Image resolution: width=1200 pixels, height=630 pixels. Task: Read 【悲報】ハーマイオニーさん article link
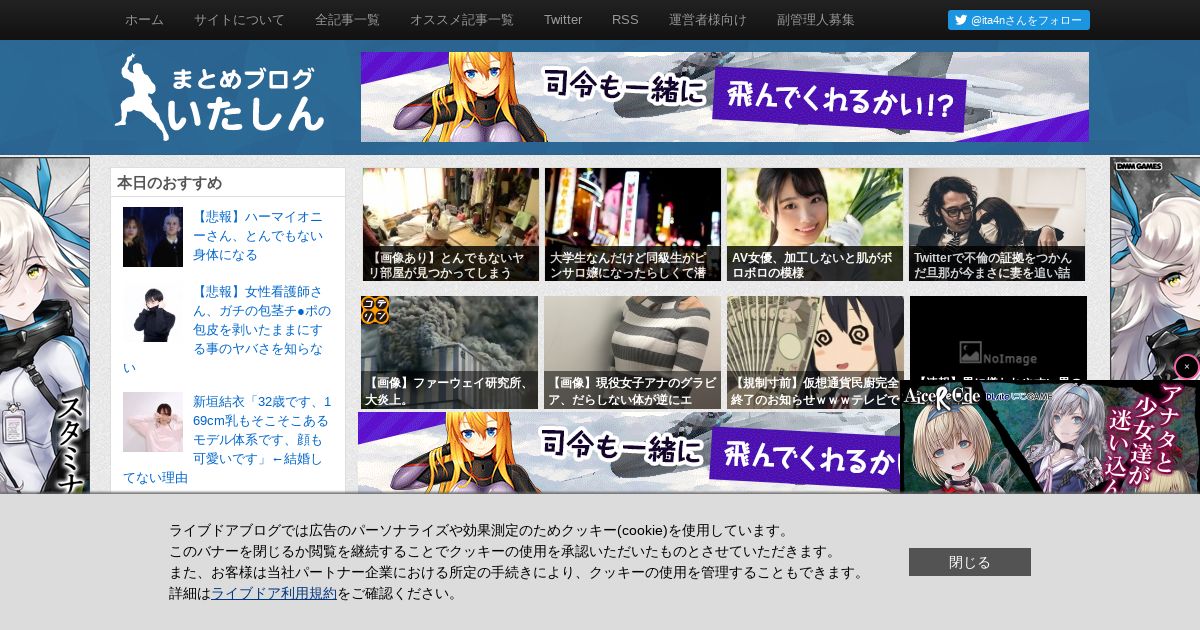click(258, 235)
